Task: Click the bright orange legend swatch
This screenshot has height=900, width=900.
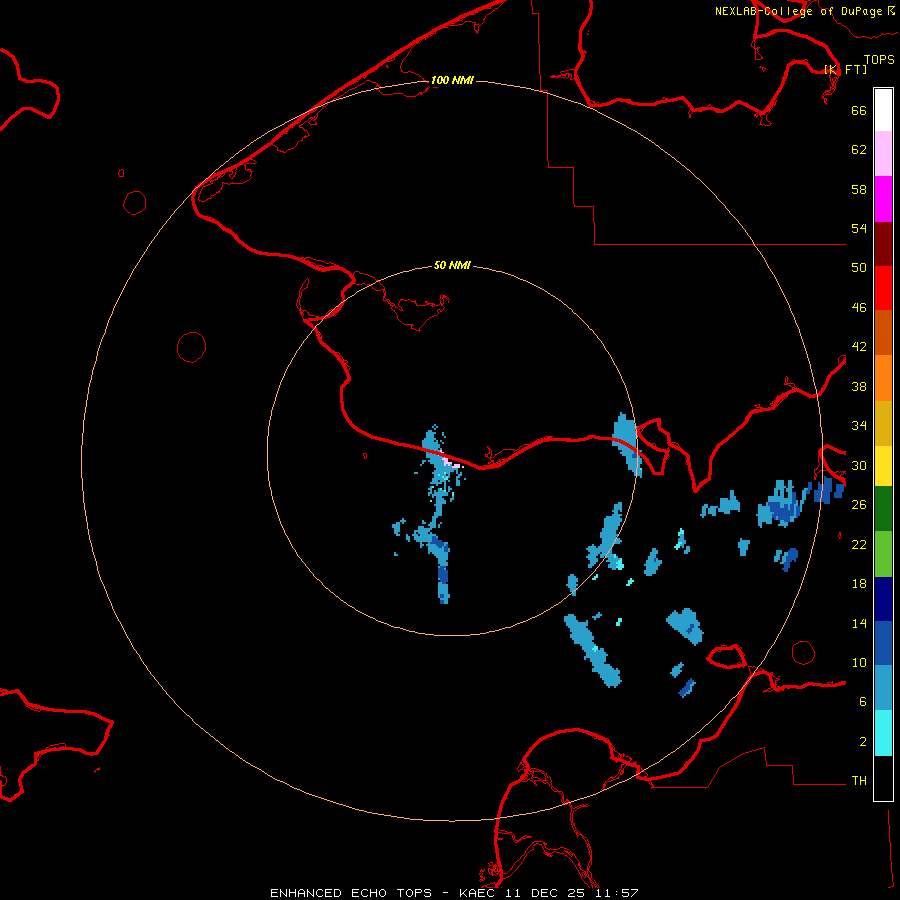Action: (883, 378)
